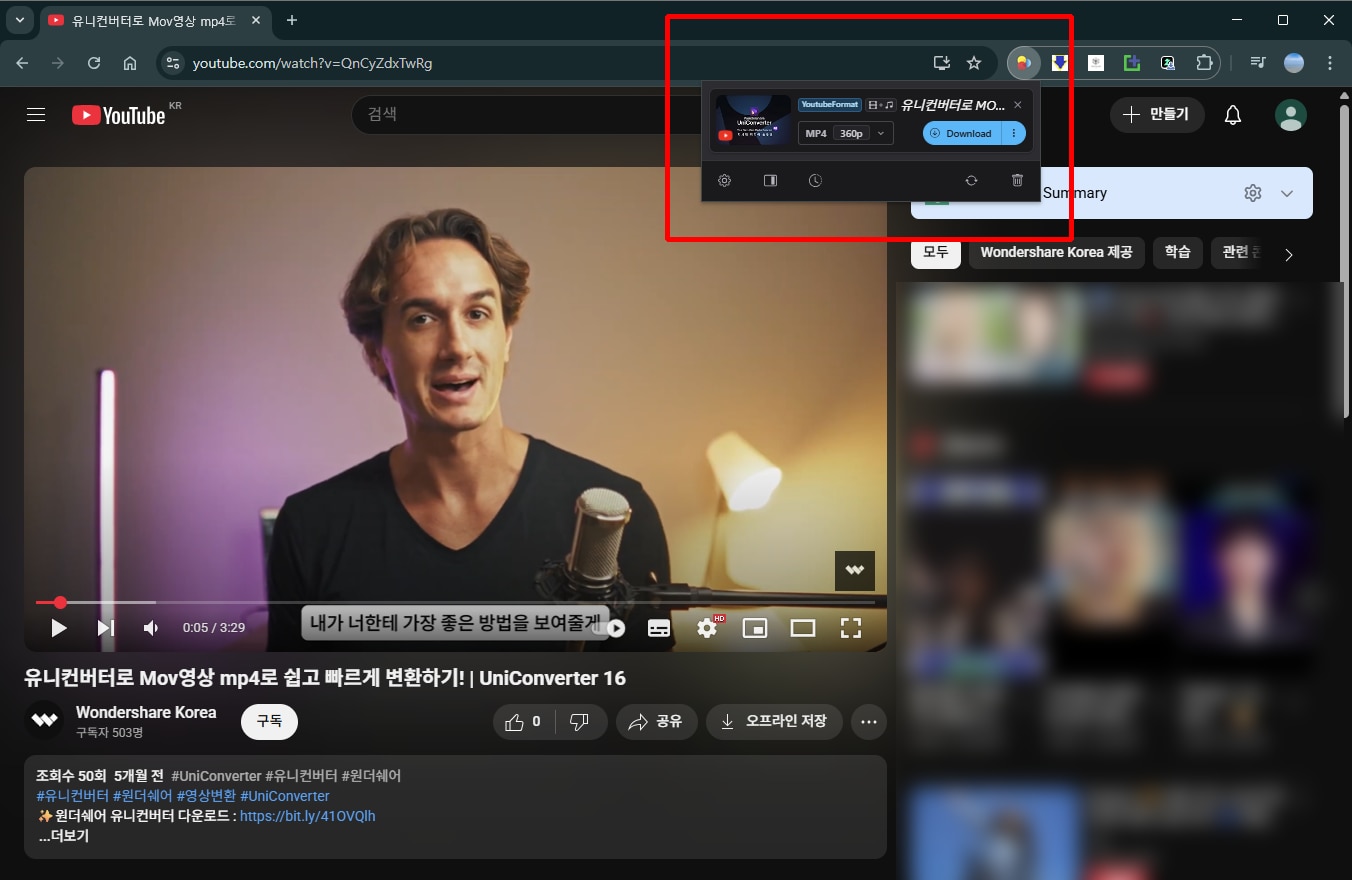The image size is (1352, 880).
Task: Select the 모두 filter chip
Action: pyautogui.click(x=936, y=252)
